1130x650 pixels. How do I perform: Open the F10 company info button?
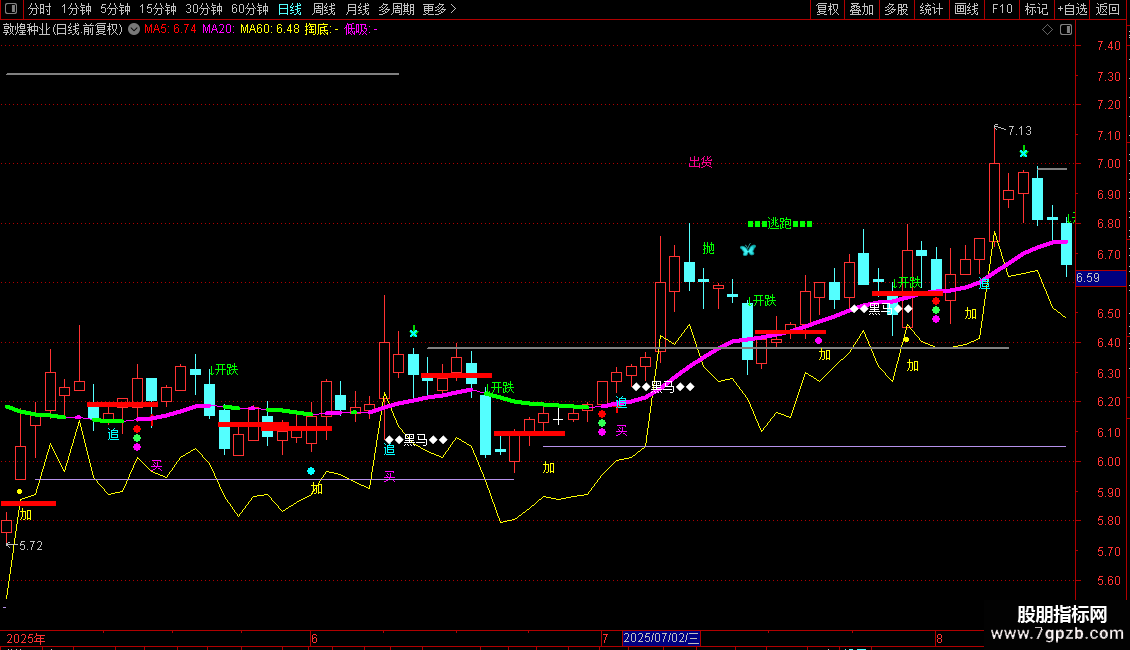tap(1002, 9)
